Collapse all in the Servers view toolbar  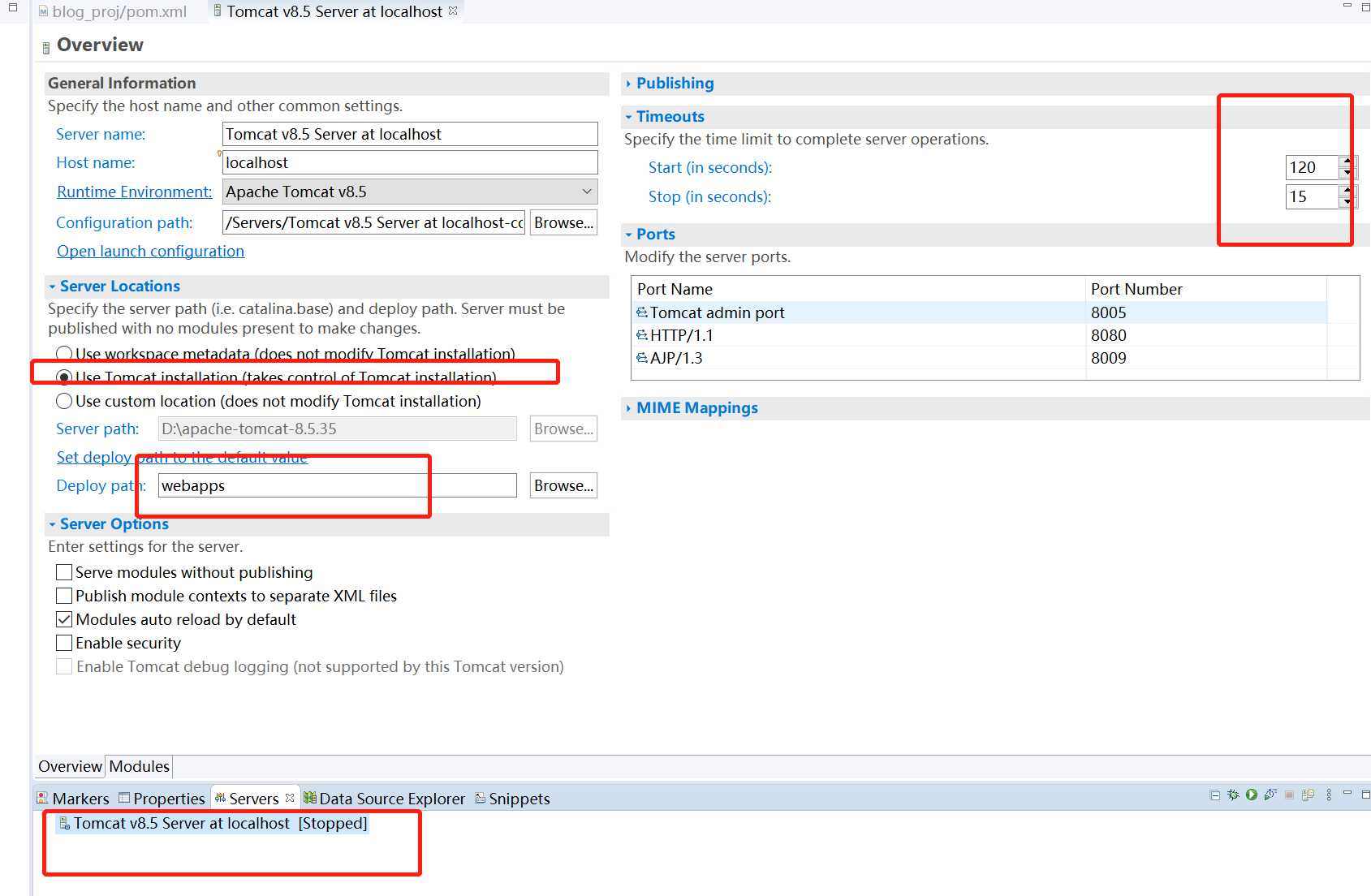point(1214,795)
